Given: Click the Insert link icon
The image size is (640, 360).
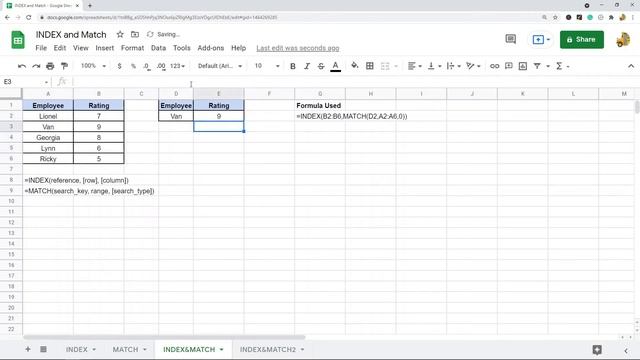Looking at the screenshot, I should click(494, 66).
